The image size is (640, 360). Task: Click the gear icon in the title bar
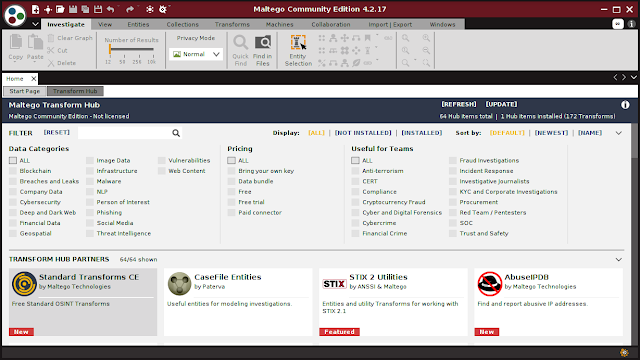click(x=162, y=9)
